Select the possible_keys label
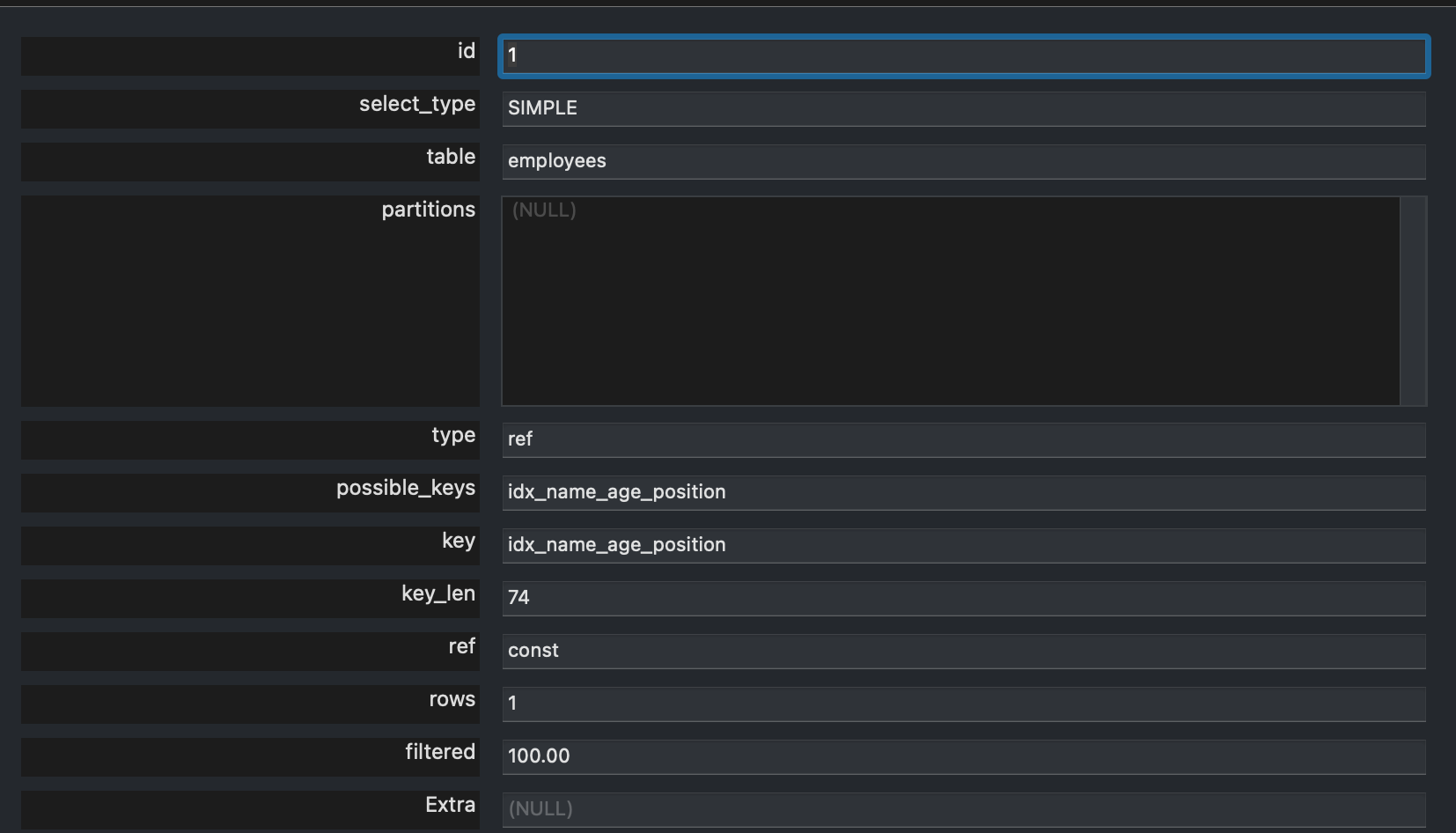The width and height of the screenshot is (1456, 833). [x=406, y=489]
